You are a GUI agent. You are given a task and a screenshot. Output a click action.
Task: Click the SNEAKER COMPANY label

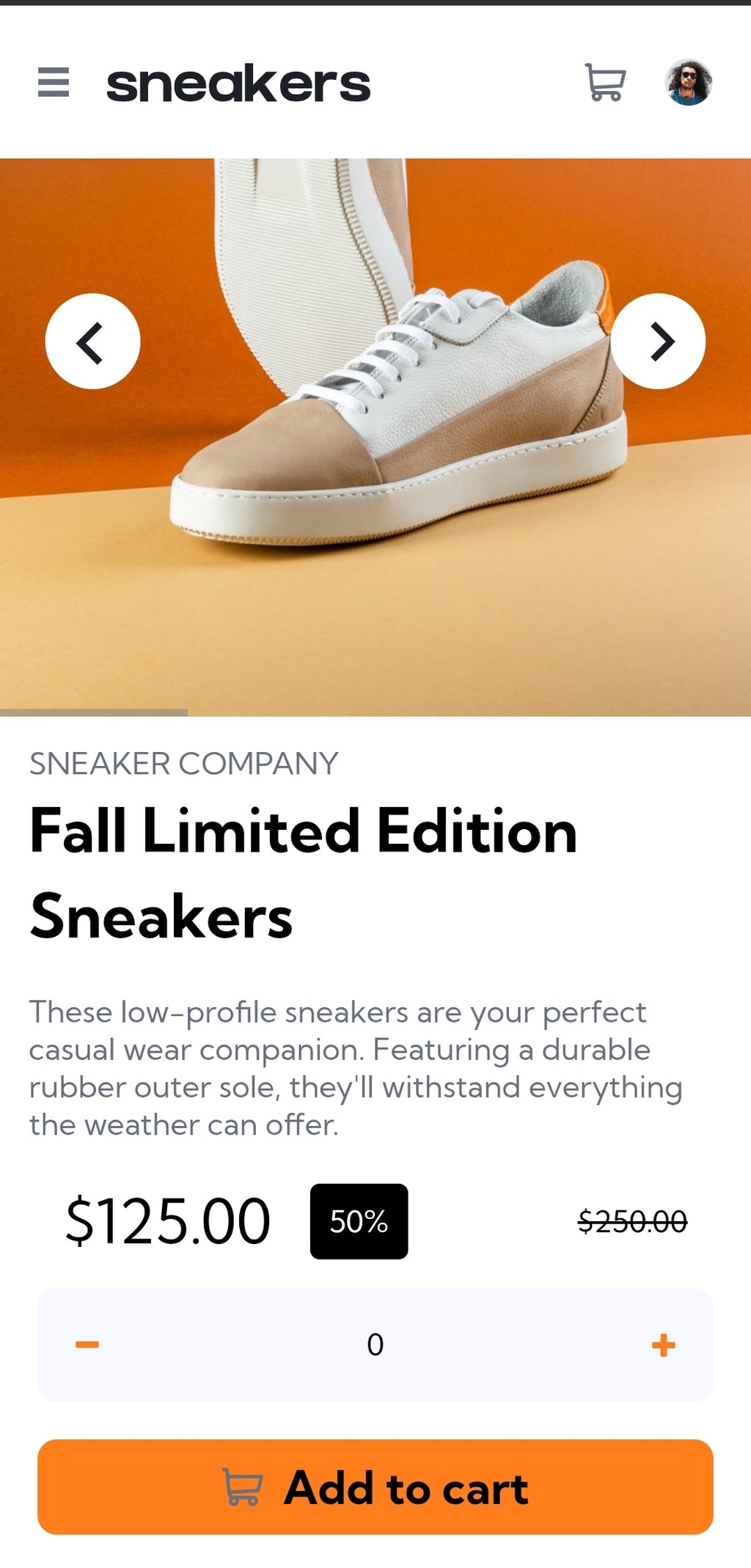184,764
